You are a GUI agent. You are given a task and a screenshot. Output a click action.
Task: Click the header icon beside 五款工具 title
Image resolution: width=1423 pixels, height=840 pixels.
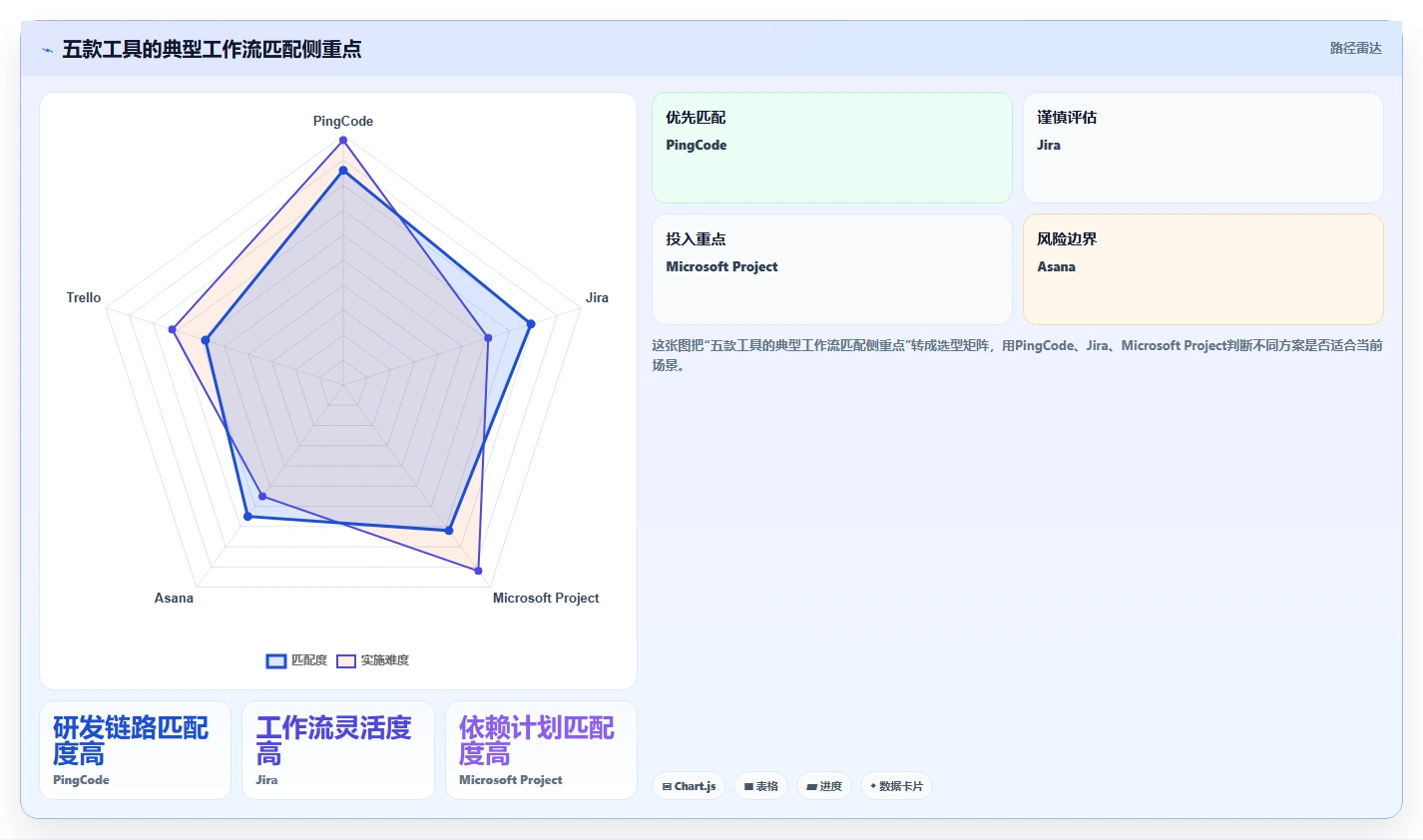pyautogui.click(x=47, y=50)
